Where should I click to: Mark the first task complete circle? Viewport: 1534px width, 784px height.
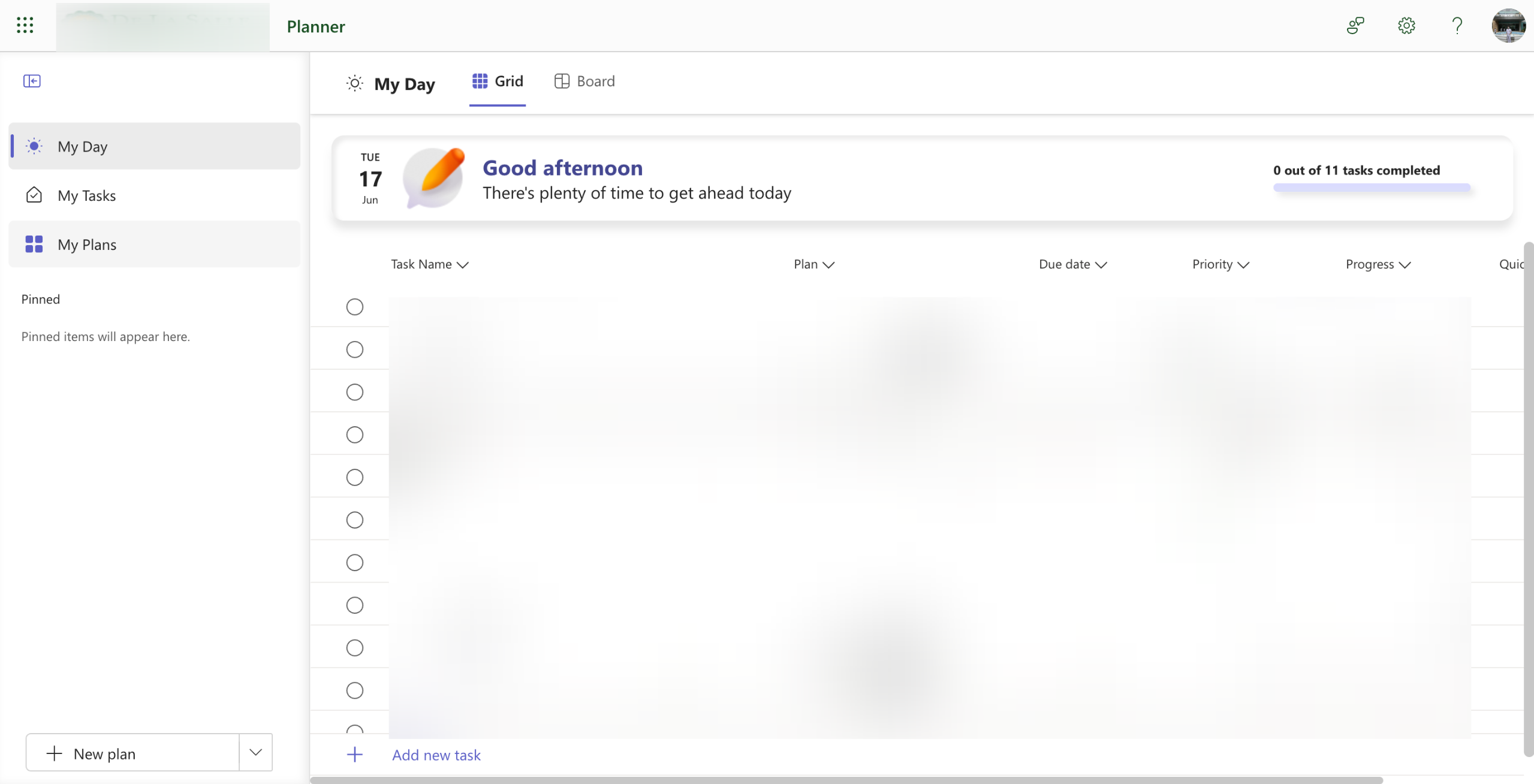tap(355, 307)
